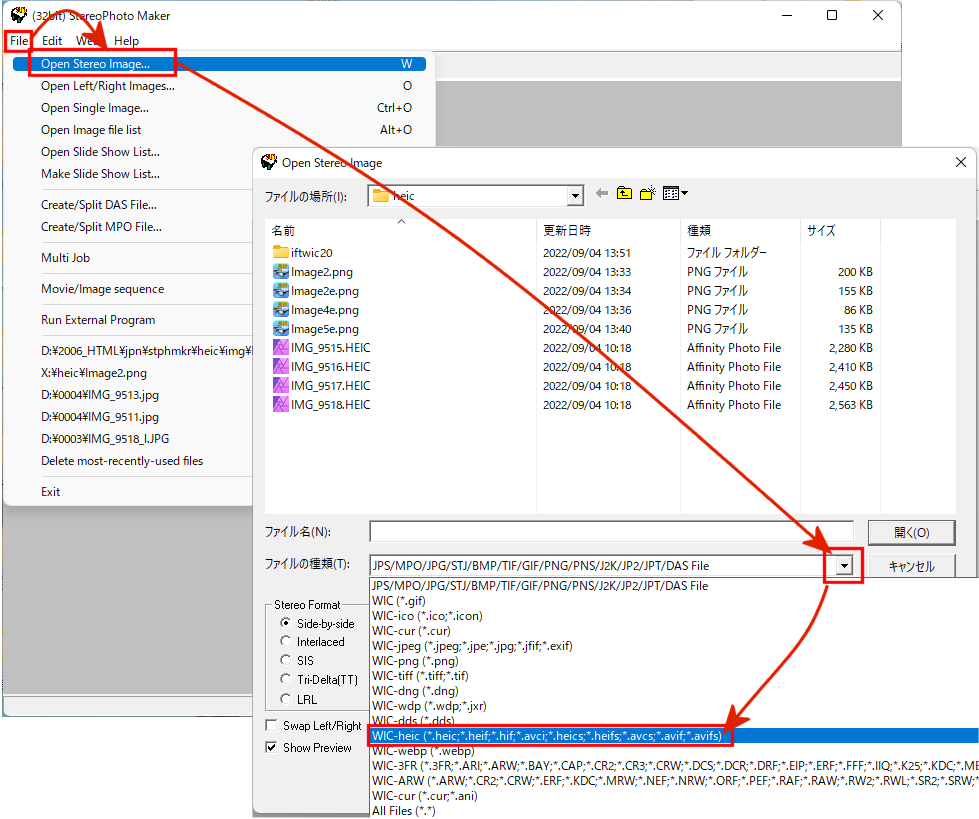Click the iftwic20 folder icon
The image size is (979, 819).
click(x=281, y=252)
